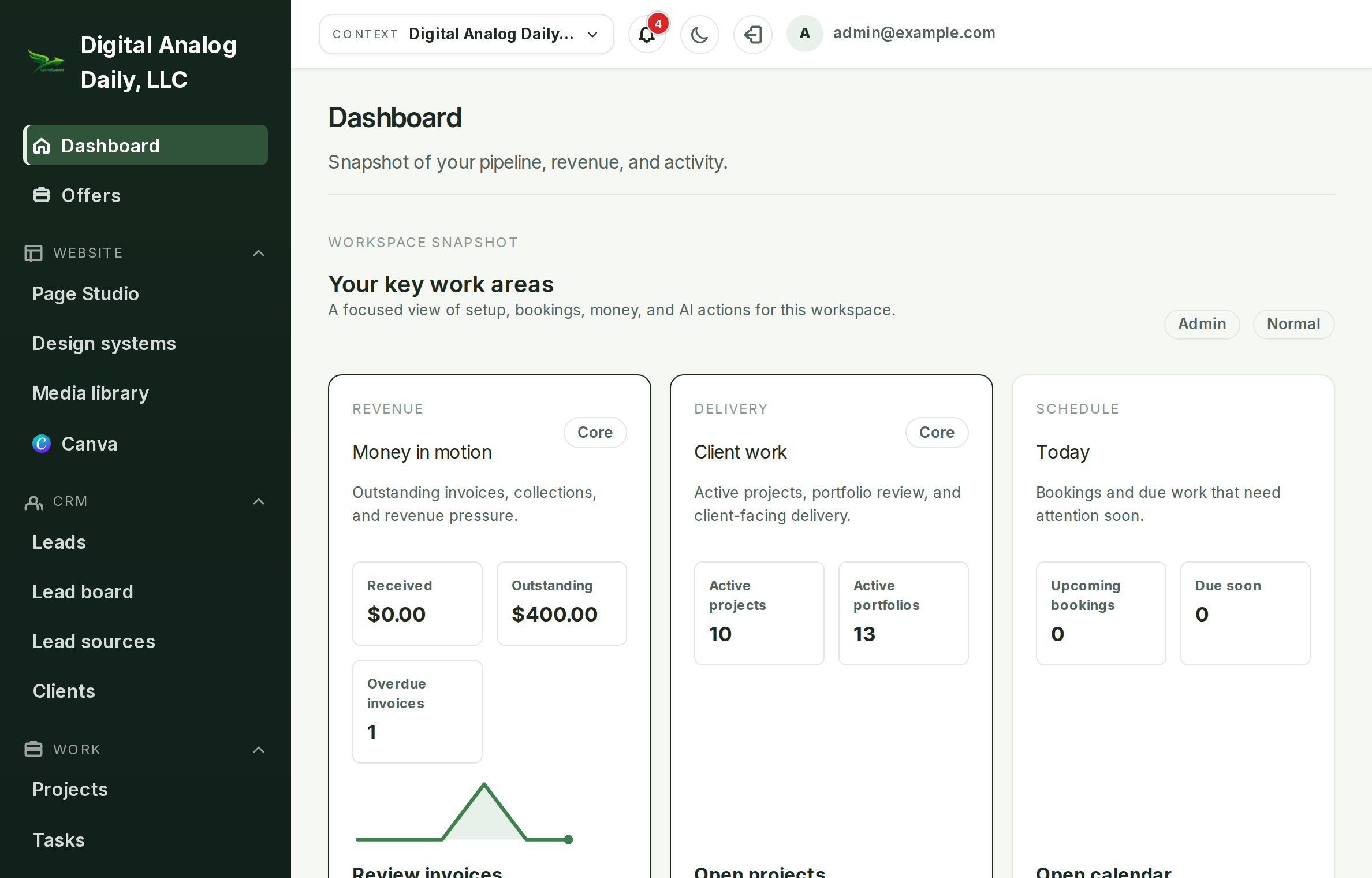Click the Outstanding $400.00 stat tile

[x=562, y=604]
